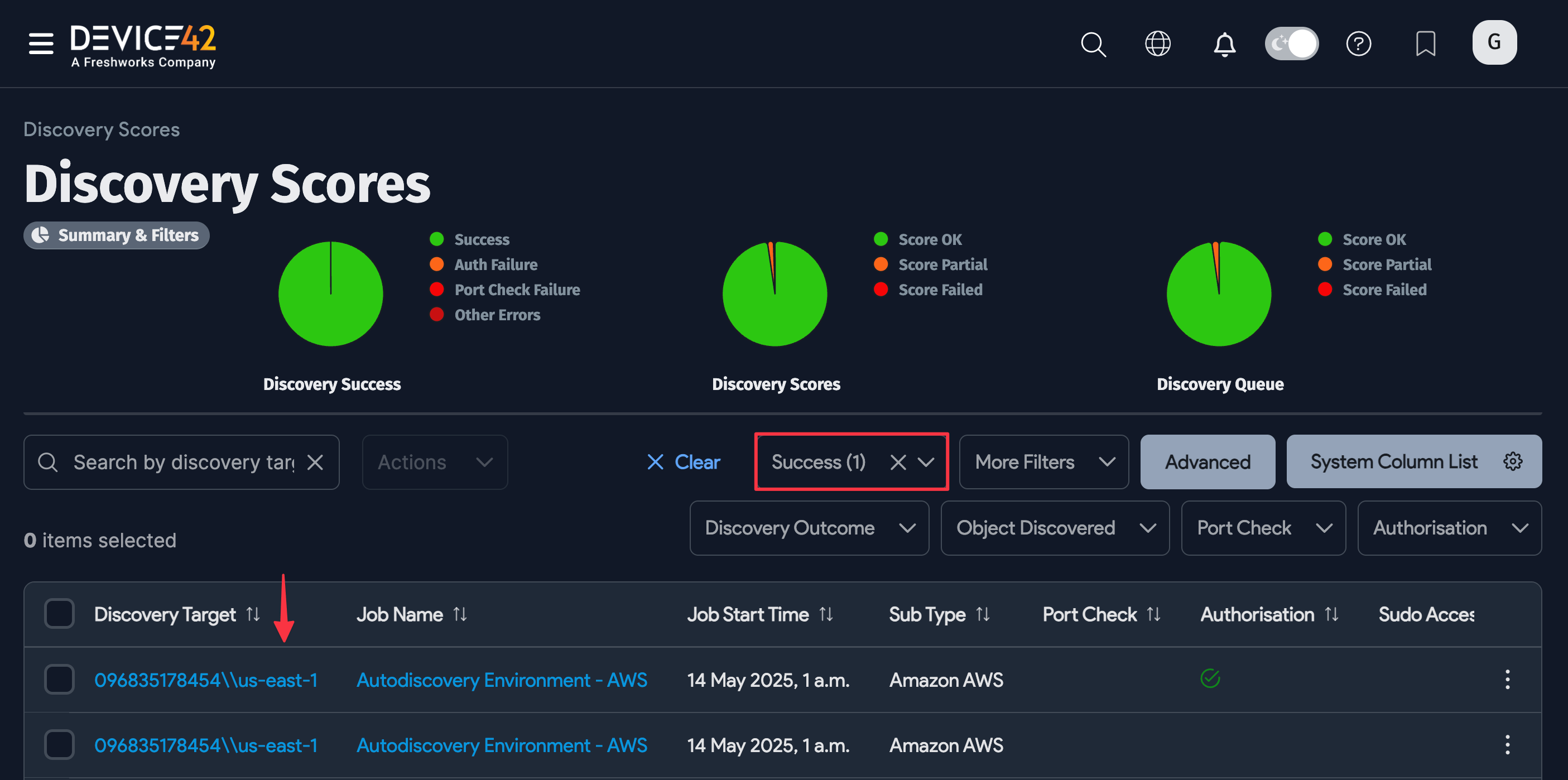Screen dimensions: 1568x780
Task: Select the checkbox on the first table row
Action: coord(59,680)
